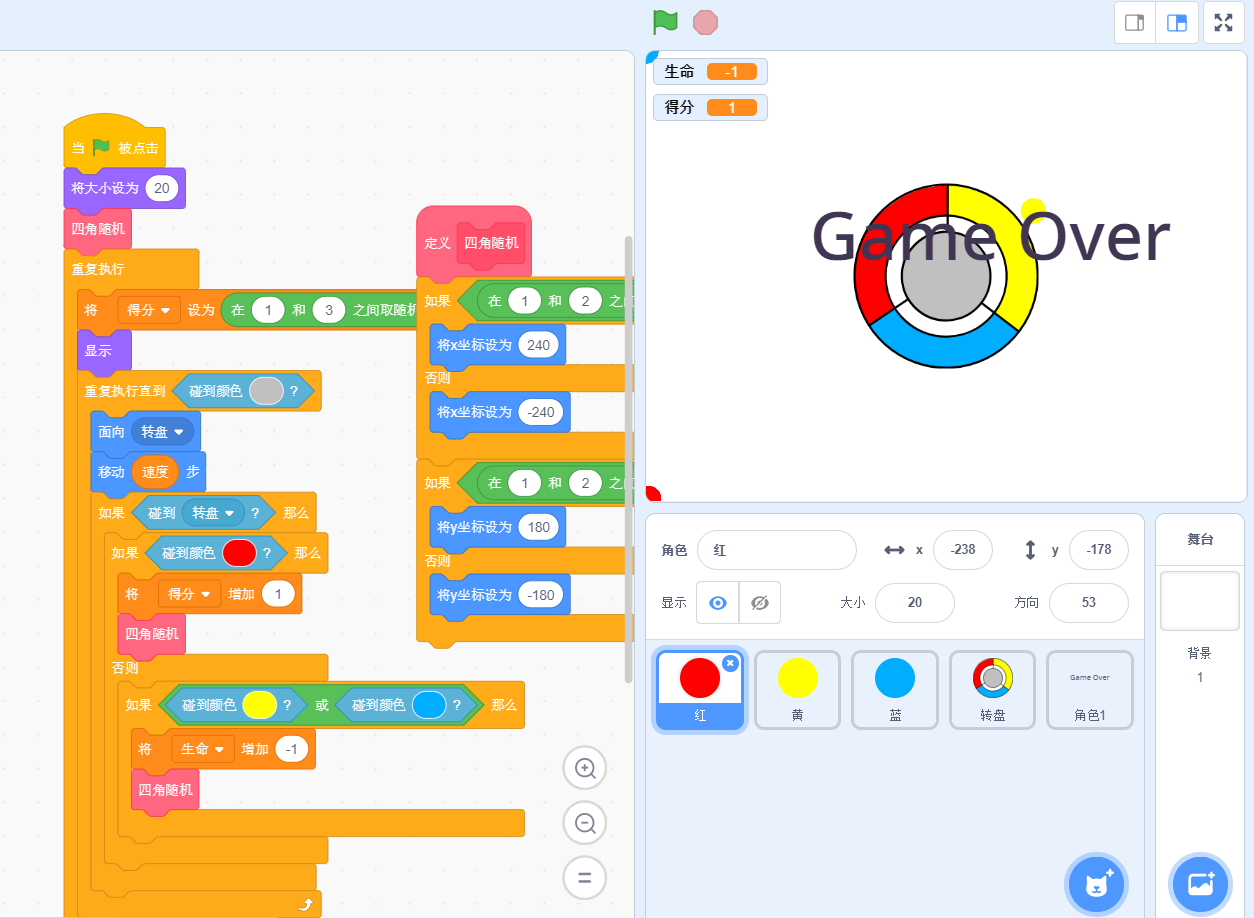
Task: Switch to small stage layout
Action: click(x=1135, y=23)
